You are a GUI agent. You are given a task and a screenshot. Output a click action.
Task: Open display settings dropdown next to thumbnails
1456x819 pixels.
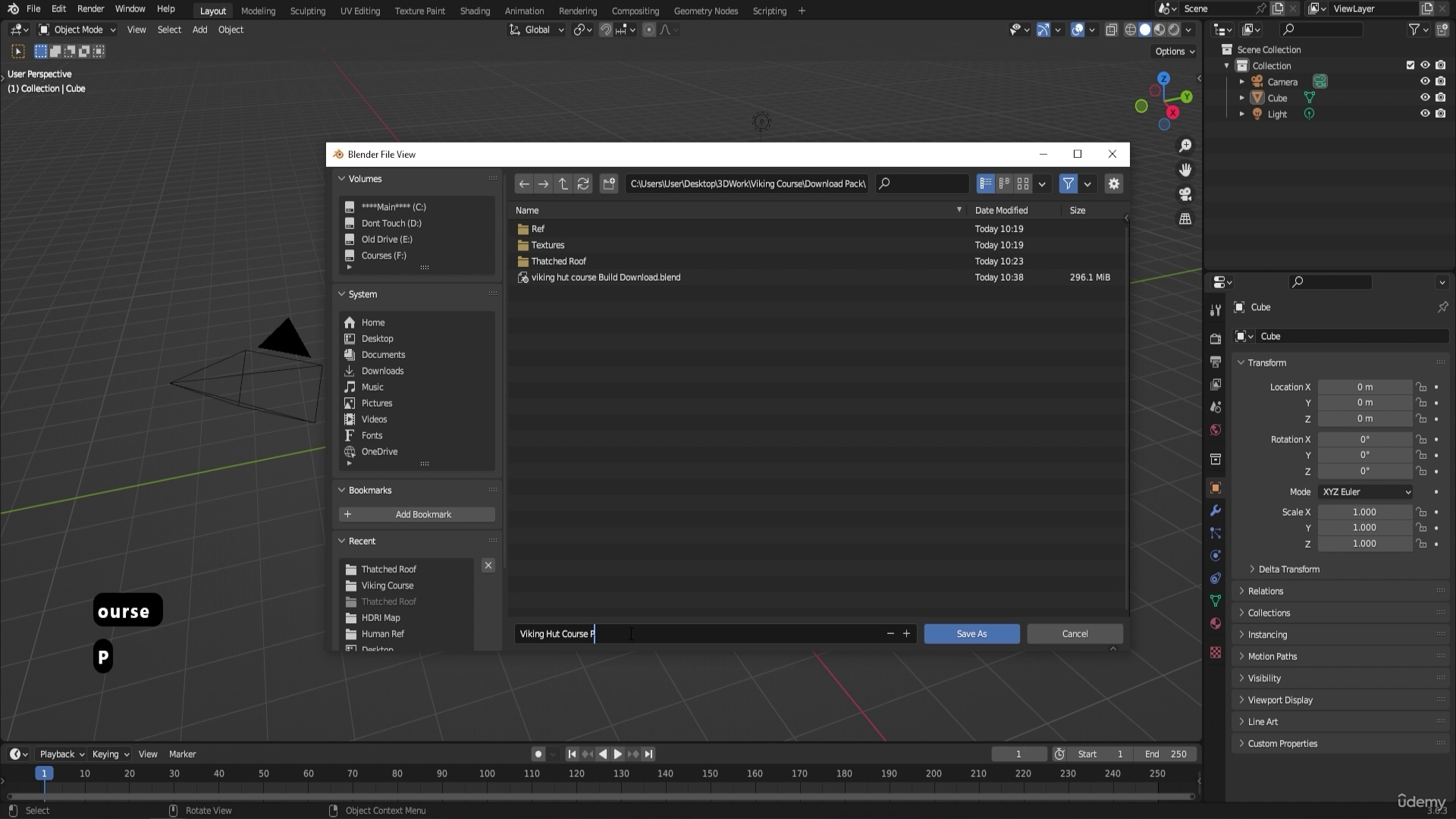coord(1042,184)
